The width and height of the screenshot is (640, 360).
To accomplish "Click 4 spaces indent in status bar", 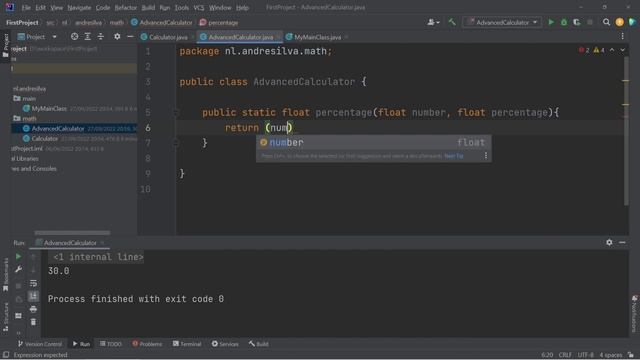I will (611, 355).
